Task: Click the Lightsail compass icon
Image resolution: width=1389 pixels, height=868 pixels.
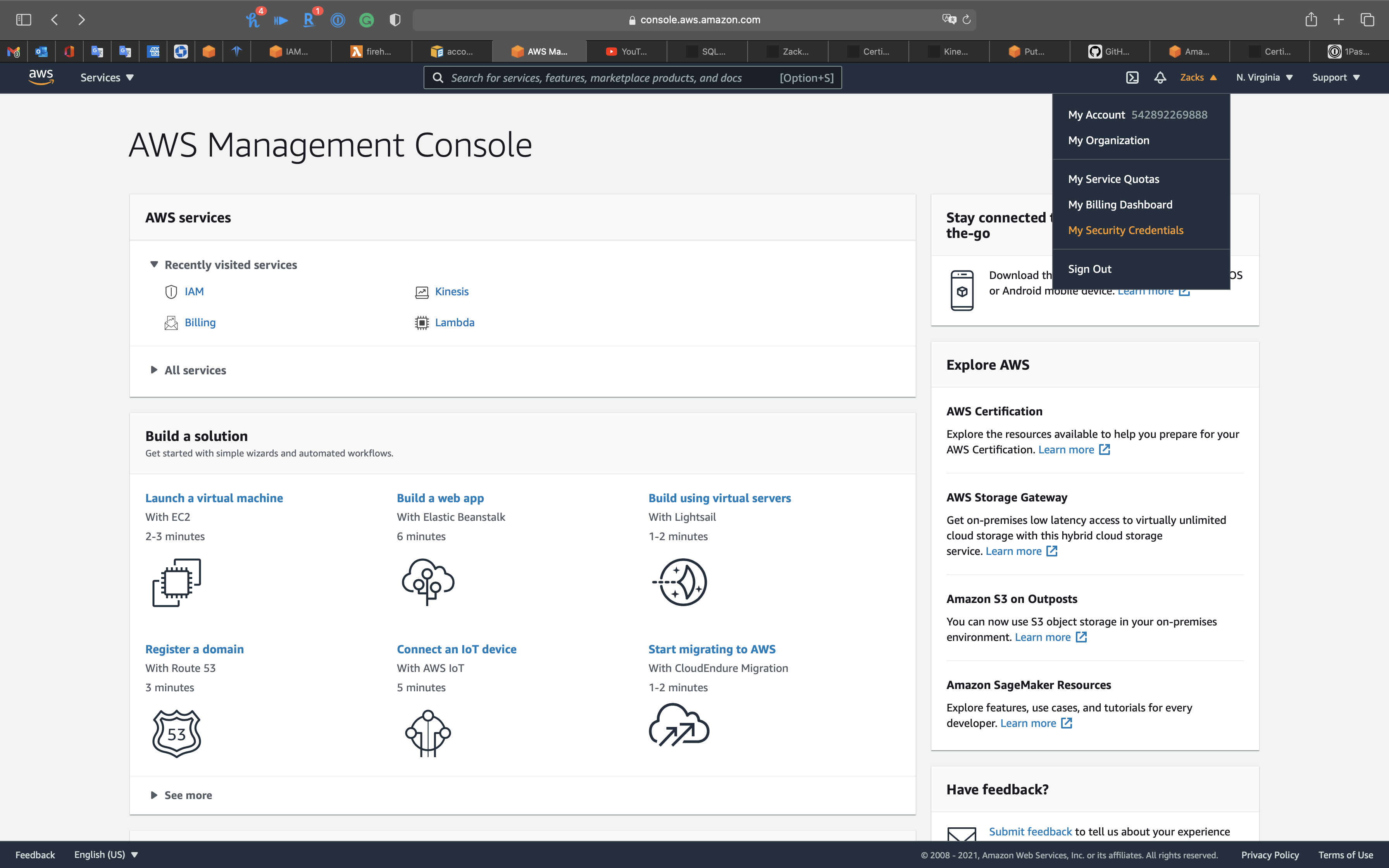Action: coord(681,582)
